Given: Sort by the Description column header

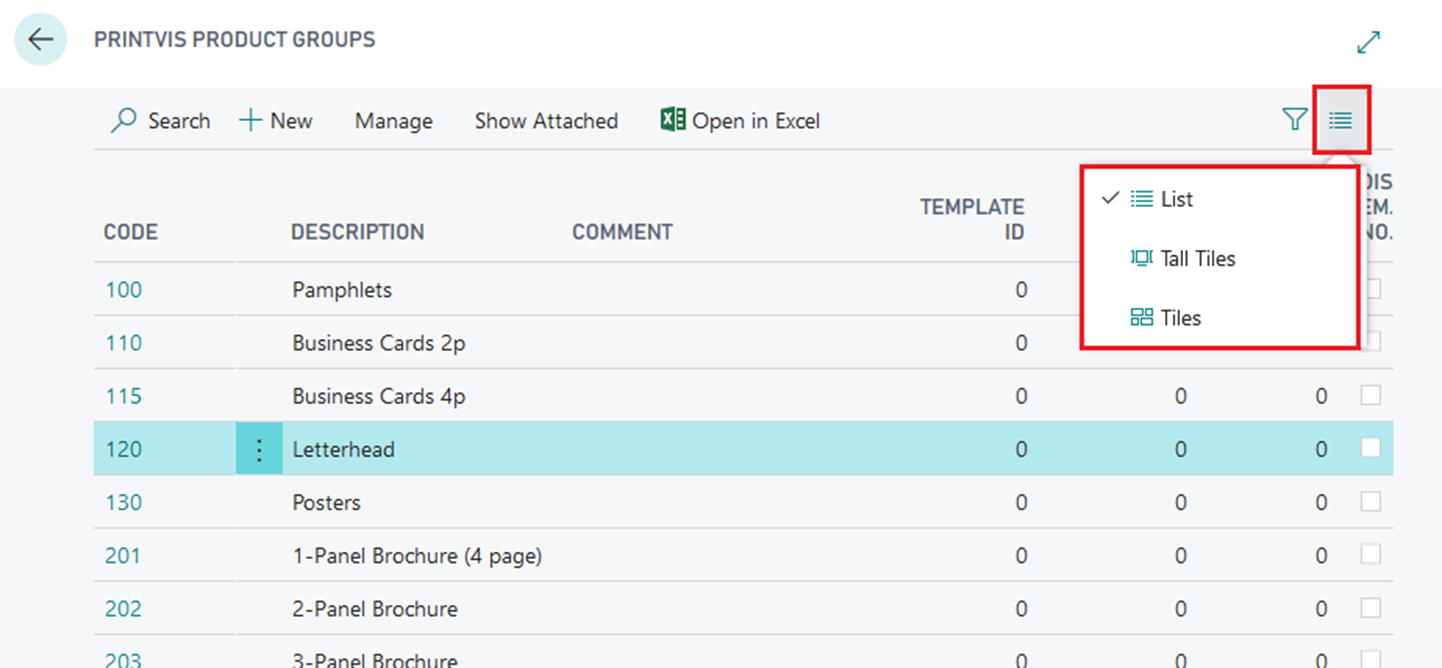Looking at the screenshot, I should [357, 232].
